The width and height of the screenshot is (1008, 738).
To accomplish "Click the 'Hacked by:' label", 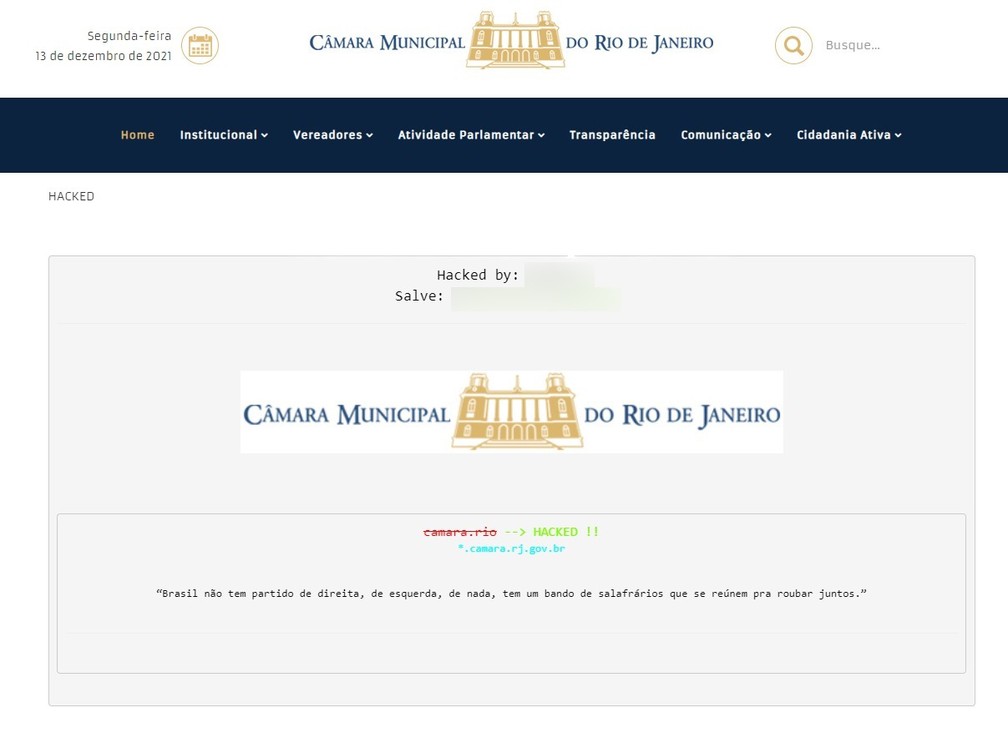I will (x=477, y=275).
